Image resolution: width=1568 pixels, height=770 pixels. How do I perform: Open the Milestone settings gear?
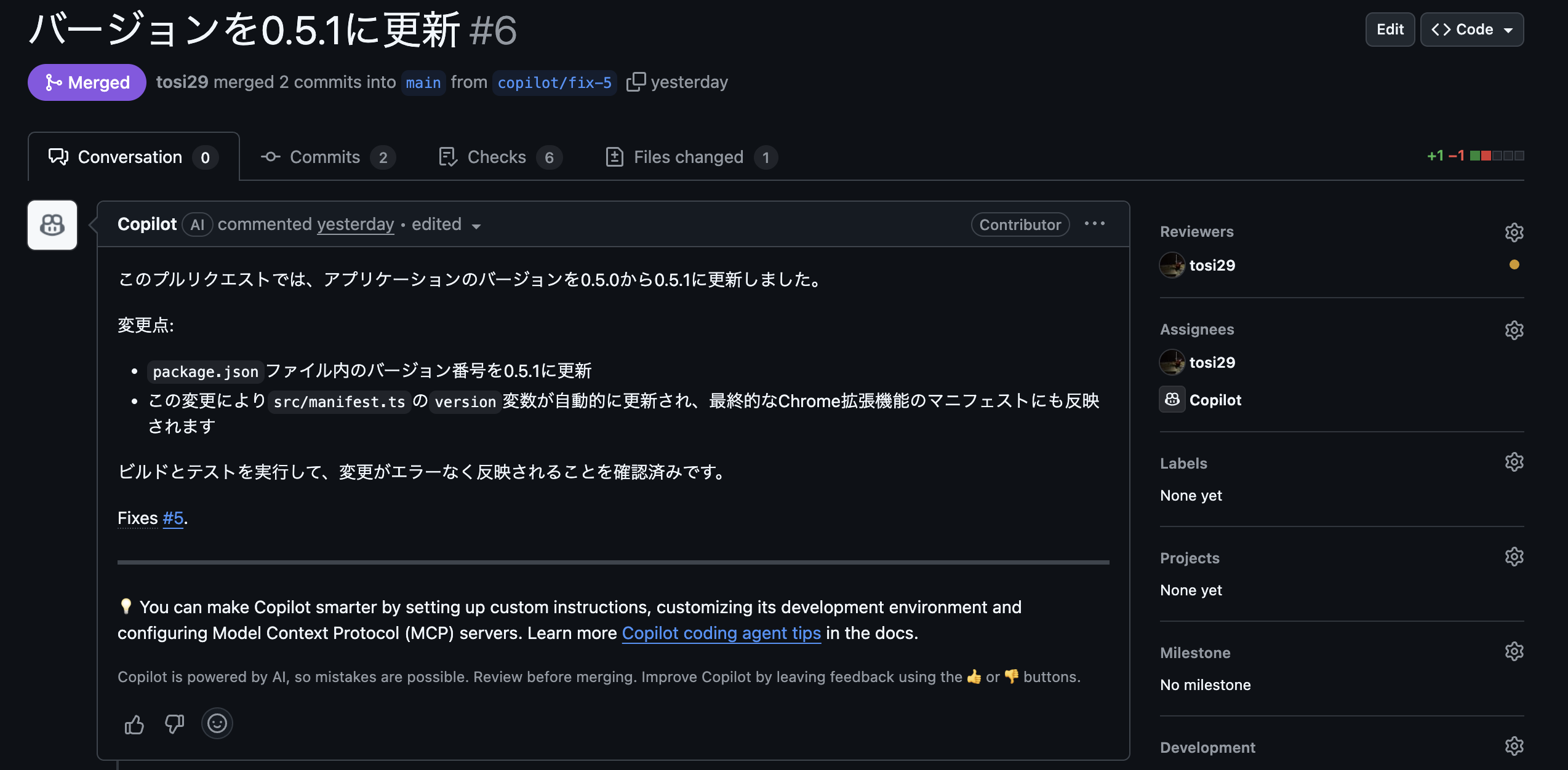[1514, 651]
